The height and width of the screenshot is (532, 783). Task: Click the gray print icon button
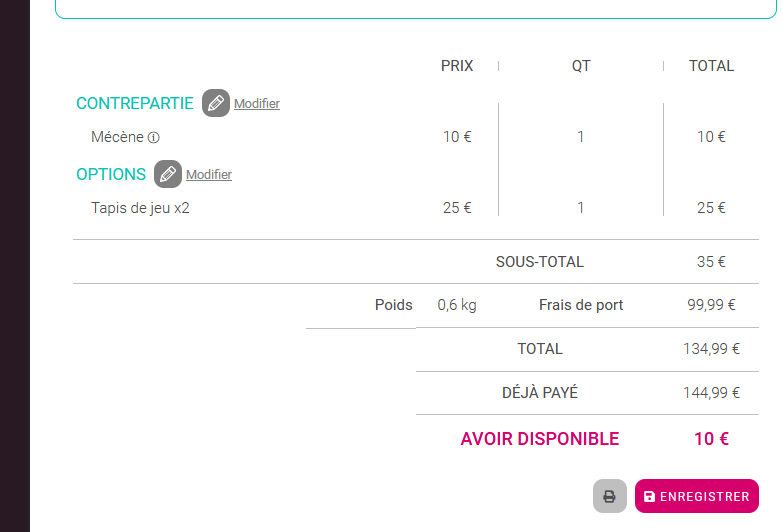click(x=610, y=496)
